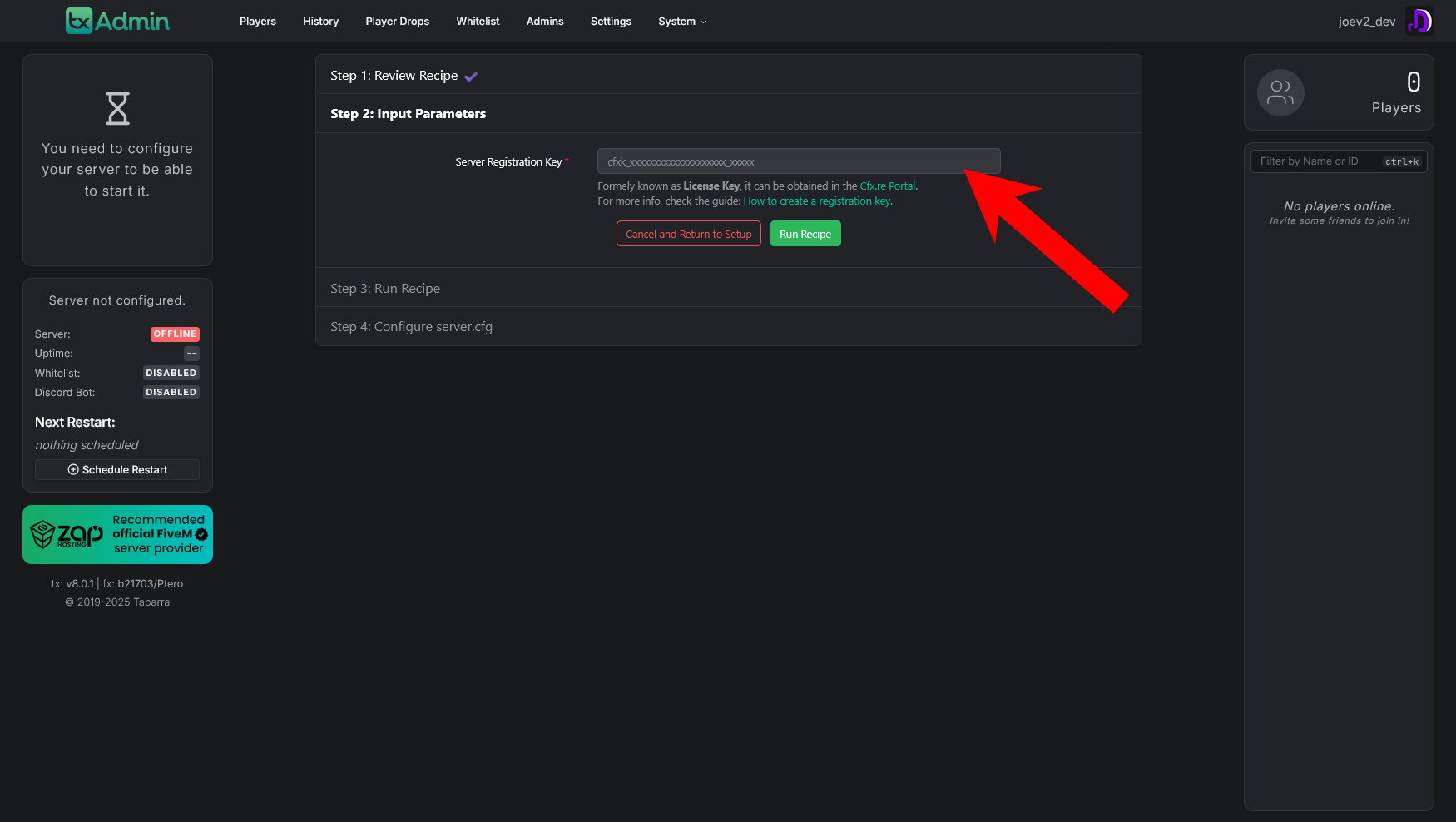Click the Whitelist DISABLED badge
This screenshot has height=822, width=1456.
click(171, 373)
